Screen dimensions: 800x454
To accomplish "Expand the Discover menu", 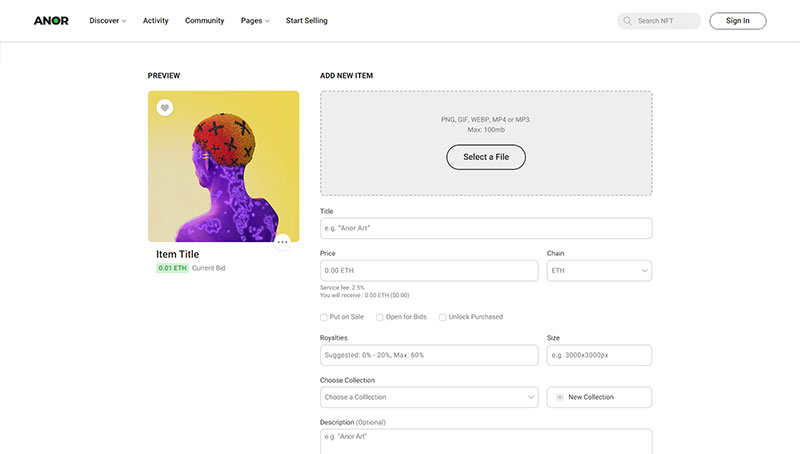I will click(x=108, y=20).
